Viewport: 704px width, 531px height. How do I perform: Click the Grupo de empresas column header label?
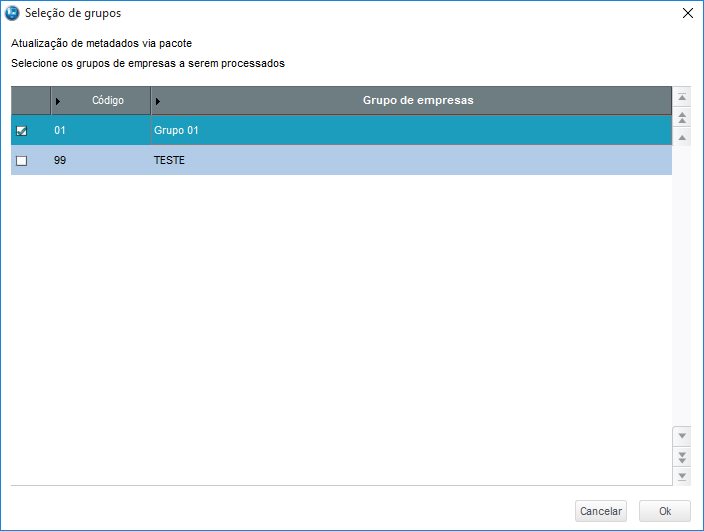[418, 100]
